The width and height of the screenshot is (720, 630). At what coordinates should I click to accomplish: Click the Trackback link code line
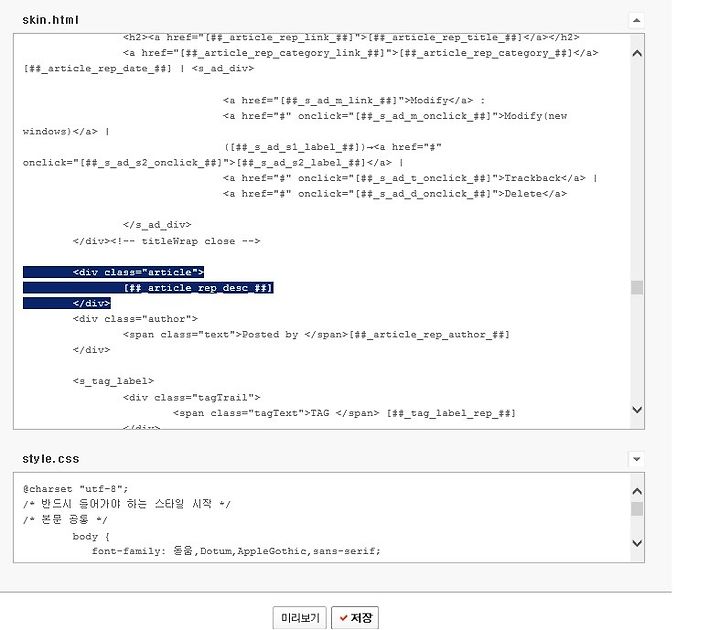click(410, 178)
